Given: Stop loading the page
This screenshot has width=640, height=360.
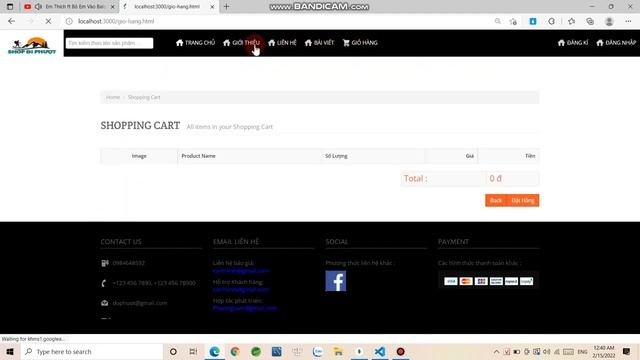Looking at the screenshot, I should coord(48,21).
